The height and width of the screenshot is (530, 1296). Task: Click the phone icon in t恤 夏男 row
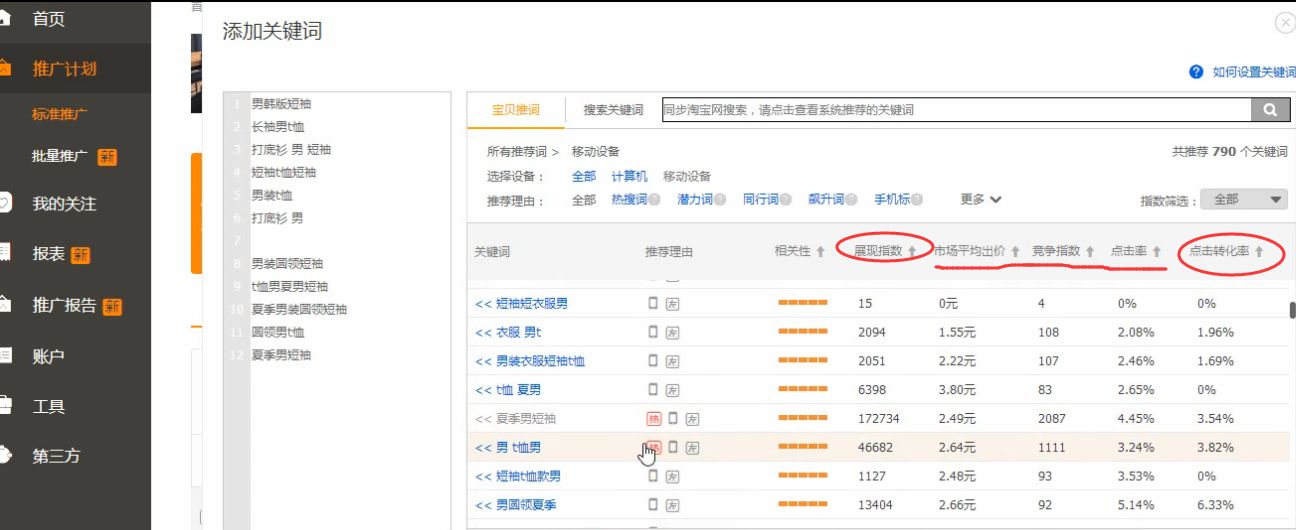(x=653, y=389)
